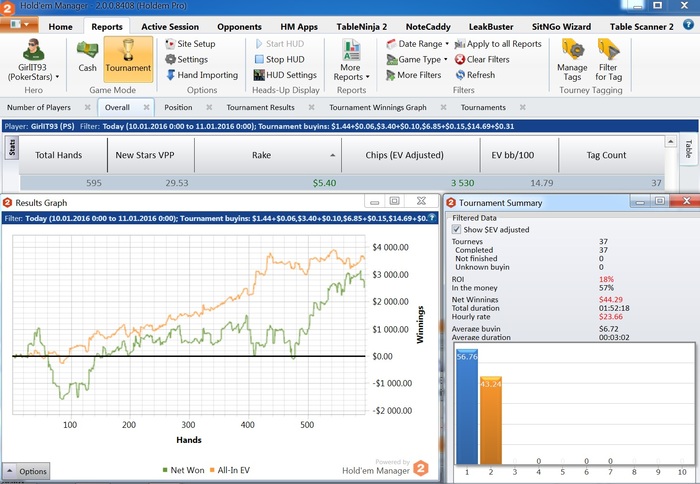Open the Table Scanner 2 tab
Image resolution: width=700 pixels, height=484 pixels.
click(642, 27)
